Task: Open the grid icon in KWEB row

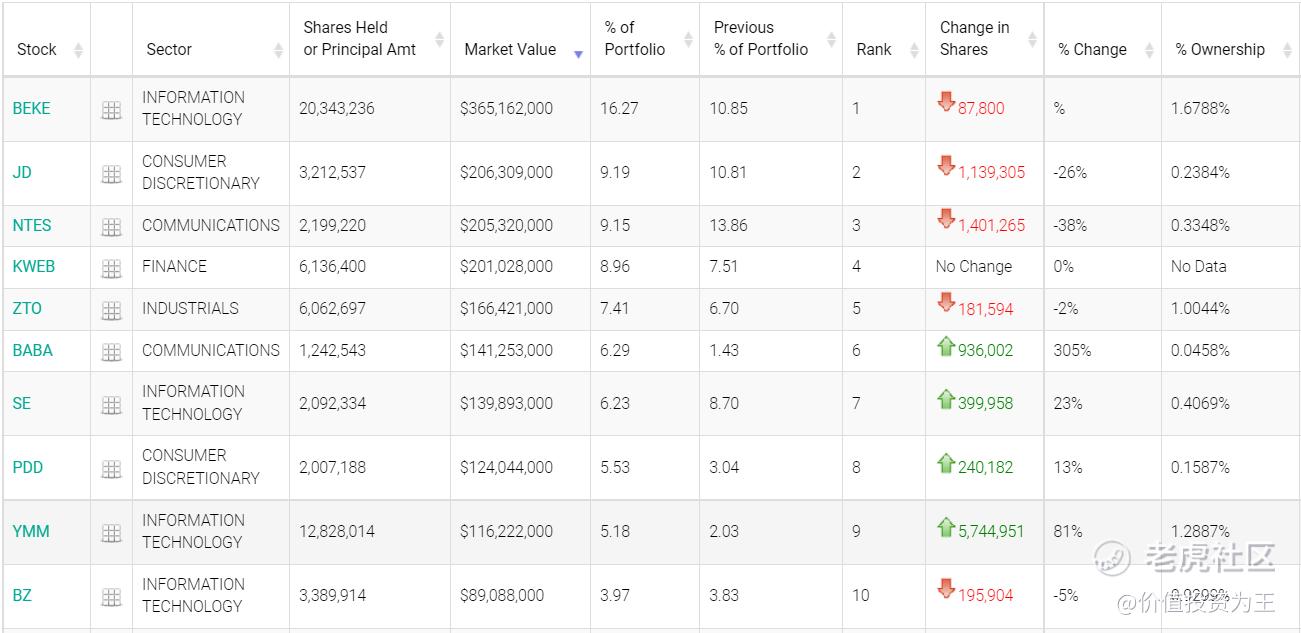Action: click(x=111, y=269)
